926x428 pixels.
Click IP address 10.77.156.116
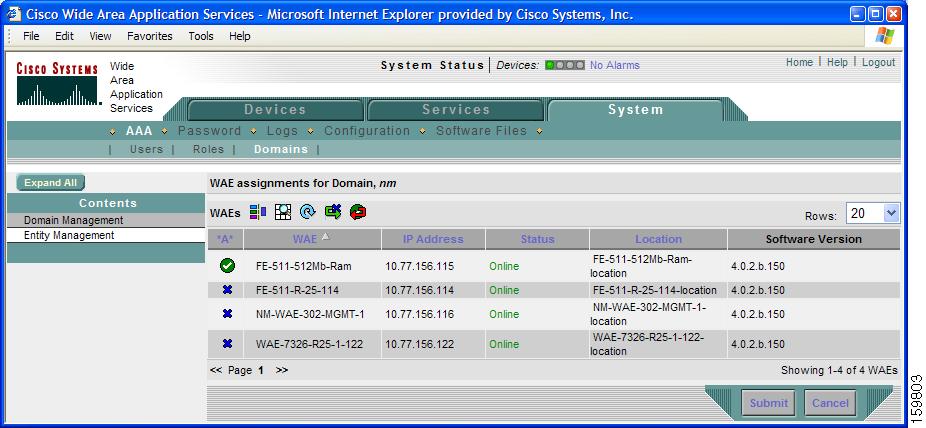[420, 314]
